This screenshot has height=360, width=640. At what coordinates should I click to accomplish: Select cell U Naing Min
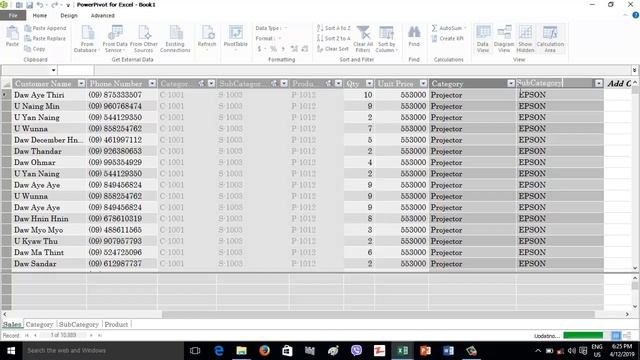(x=49, y=106)
